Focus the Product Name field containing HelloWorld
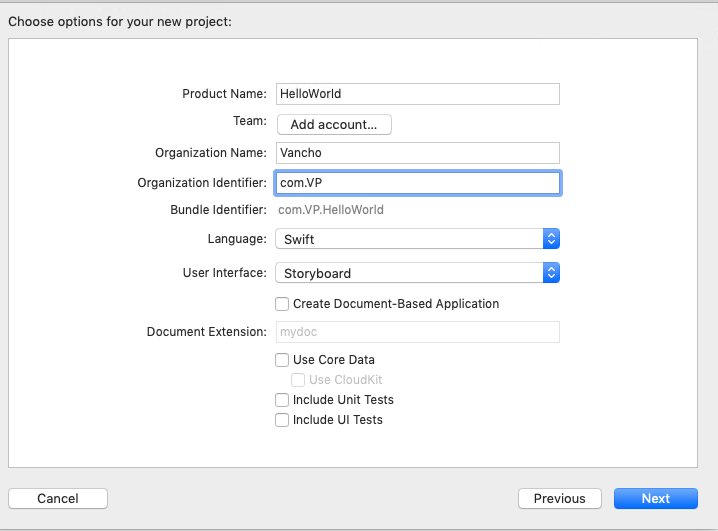718x531 pixels. click(x=418, y=94)
